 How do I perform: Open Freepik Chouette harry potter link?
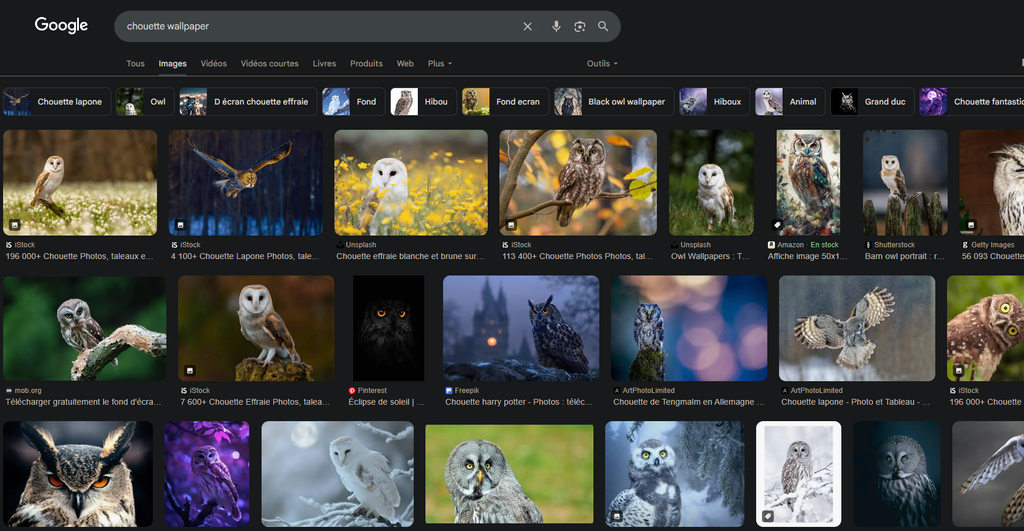[x=520, y=402]
